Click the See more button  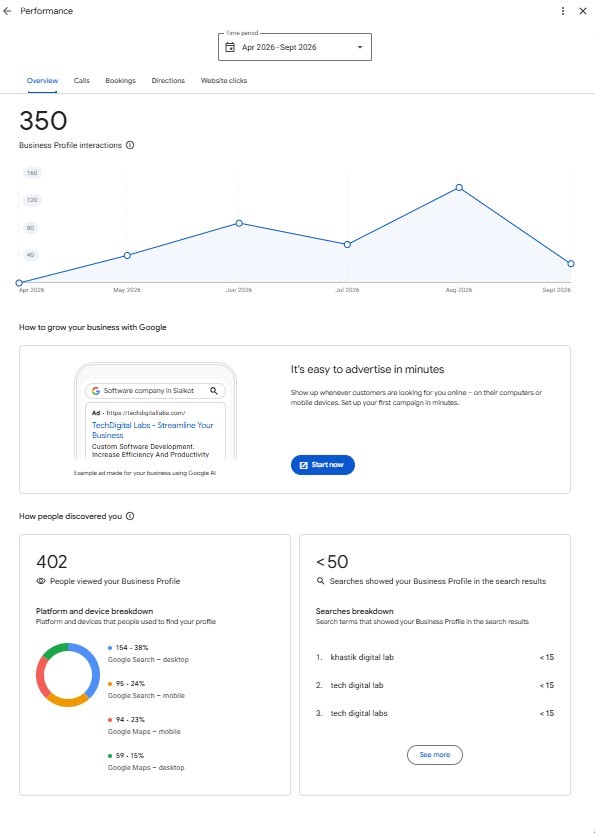[435, 755]
